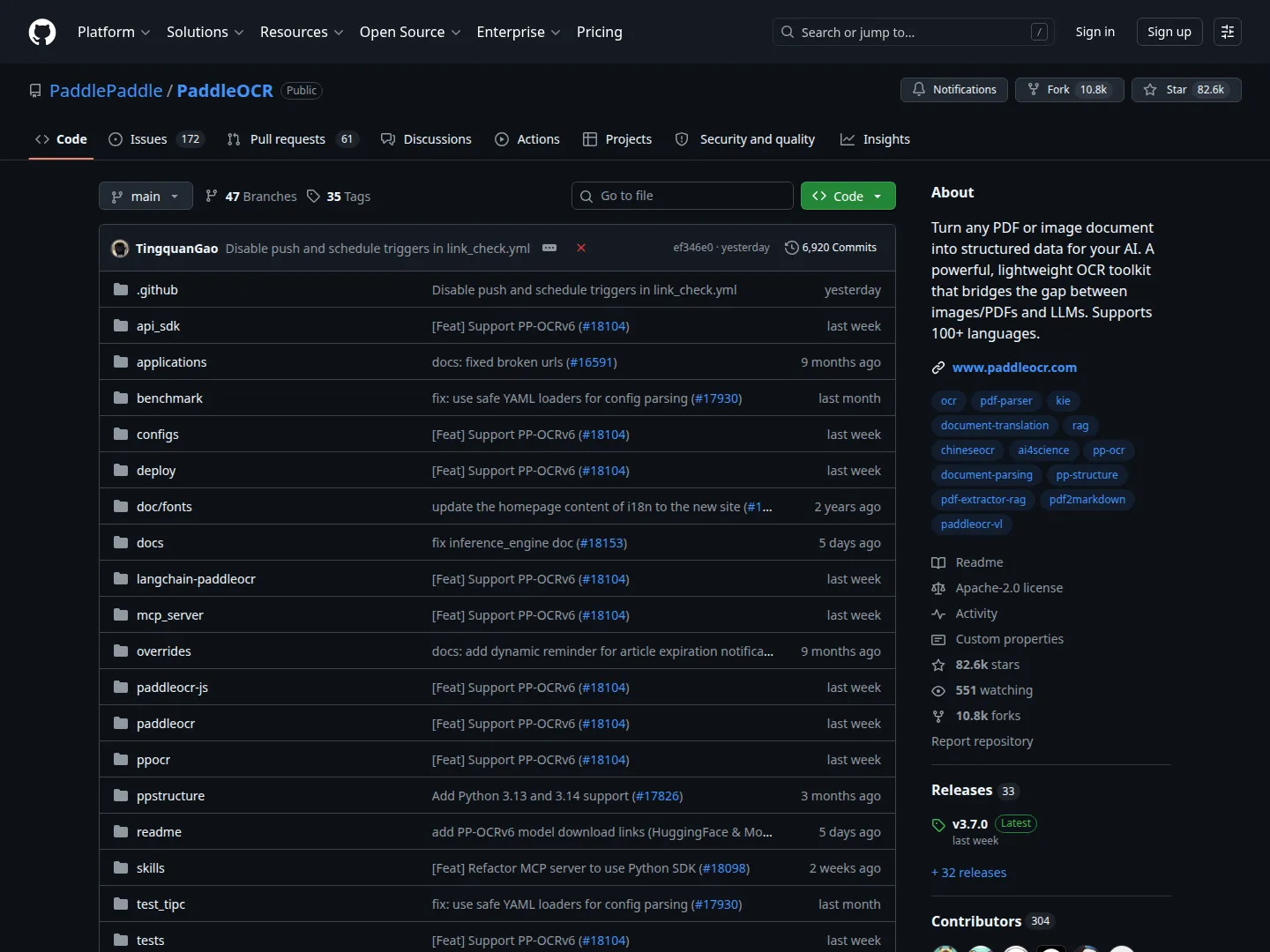Click the Sign up button

coord(1169,32)
